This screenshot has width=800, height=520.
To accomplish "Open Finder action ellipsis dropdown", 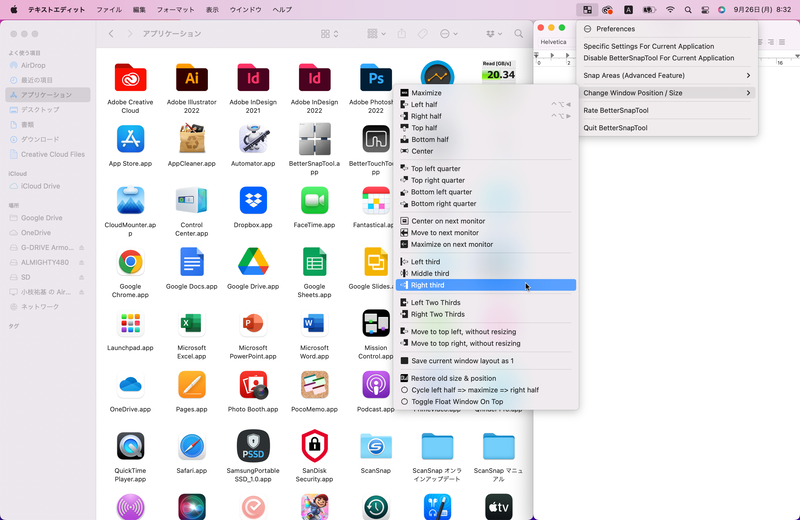I will click(449, 34).
